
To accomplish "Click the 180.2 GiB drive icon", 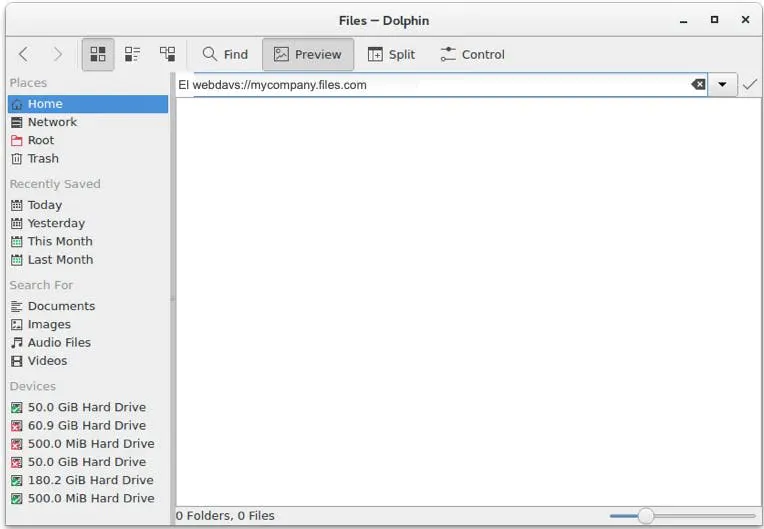I will pyautogui.click(x=17, y=480).
